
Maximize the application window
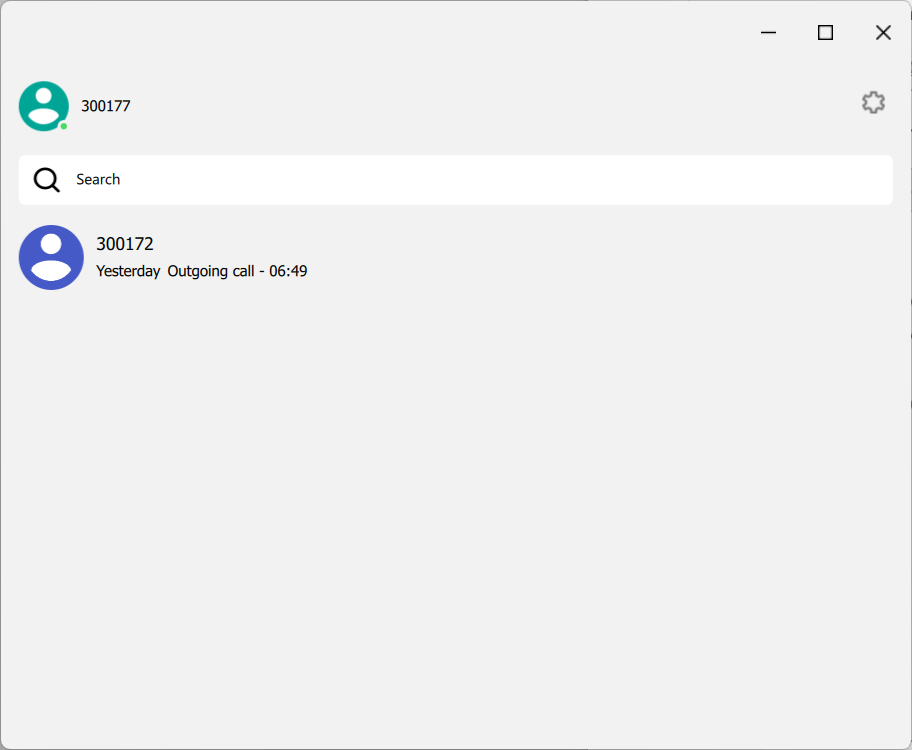(825, 33)
